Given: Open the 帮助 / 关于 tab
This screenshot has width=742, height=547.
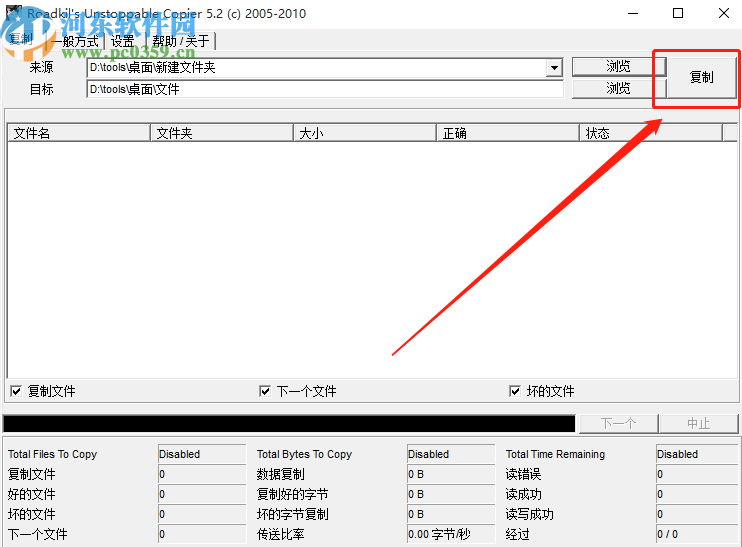Looking at the screenshot, I should click(180, 42).
